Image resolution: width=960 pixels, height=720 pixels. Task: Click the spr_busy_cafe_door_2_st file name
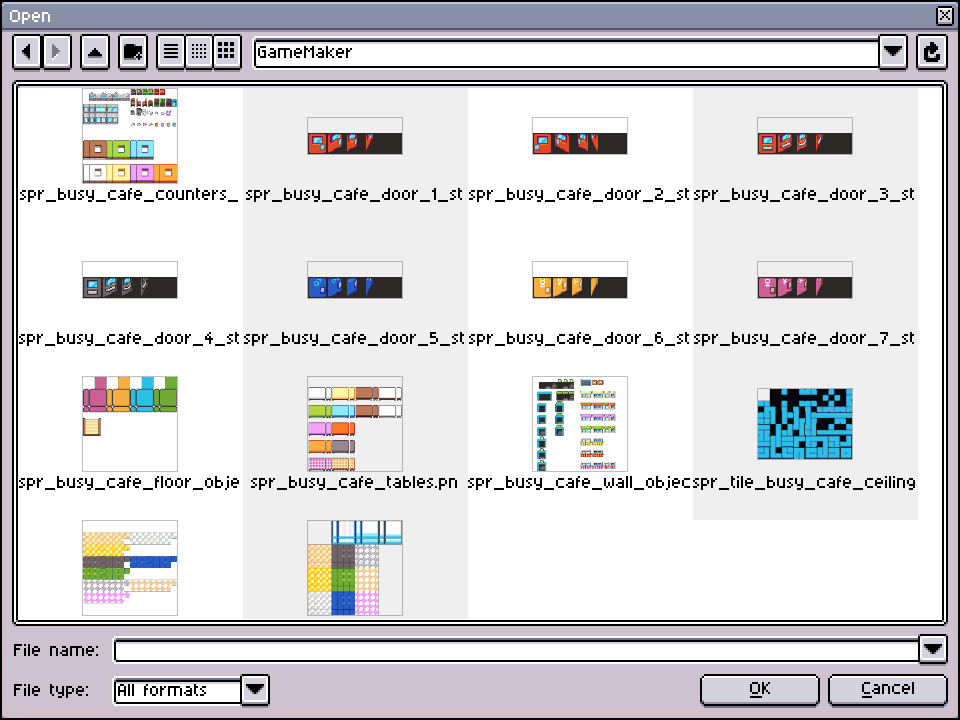(579, 195)
